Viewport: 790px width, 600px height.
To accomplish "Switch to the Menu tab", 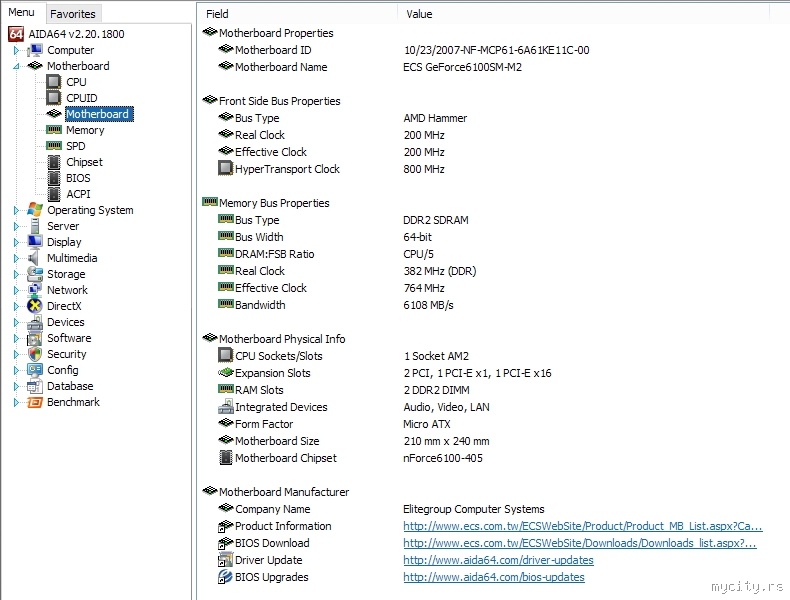I will [22, 13].
